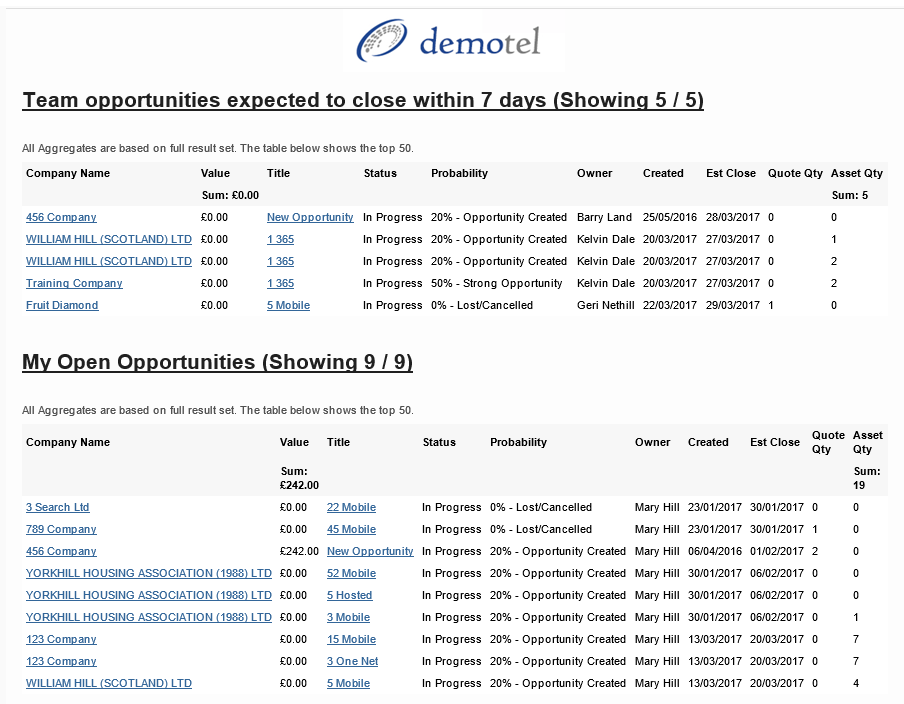The image size is (904, 704).
Task: Open YORKHILL HOUSING link in 3 Mobile row
Action: tap(149, 617)
